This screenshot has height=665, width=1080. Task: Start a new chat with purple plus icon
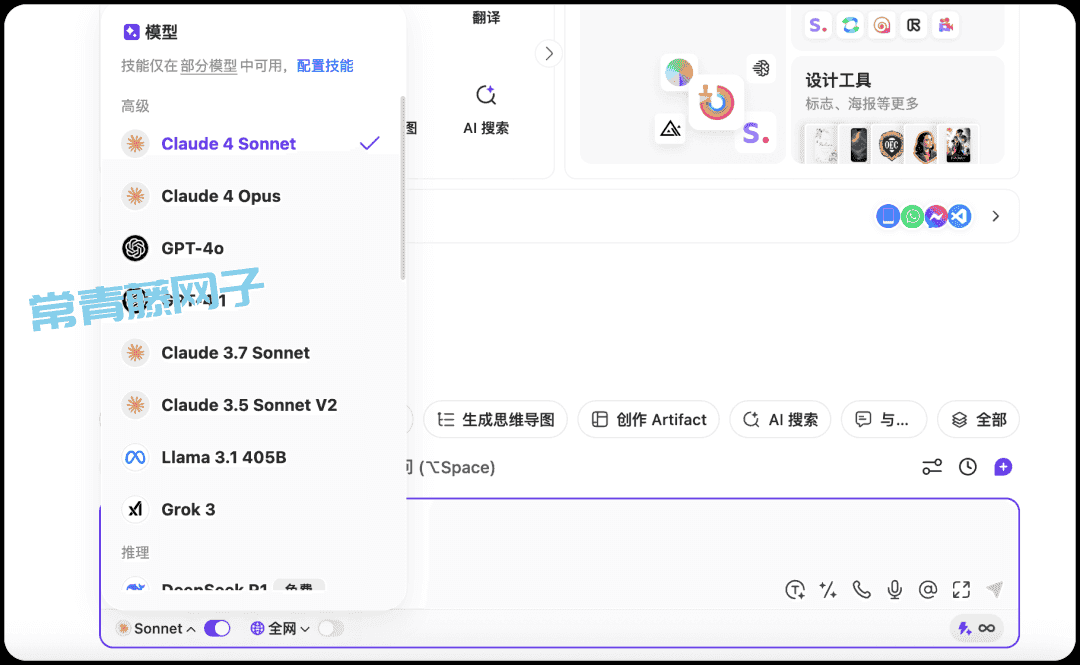pos(1003,467)
